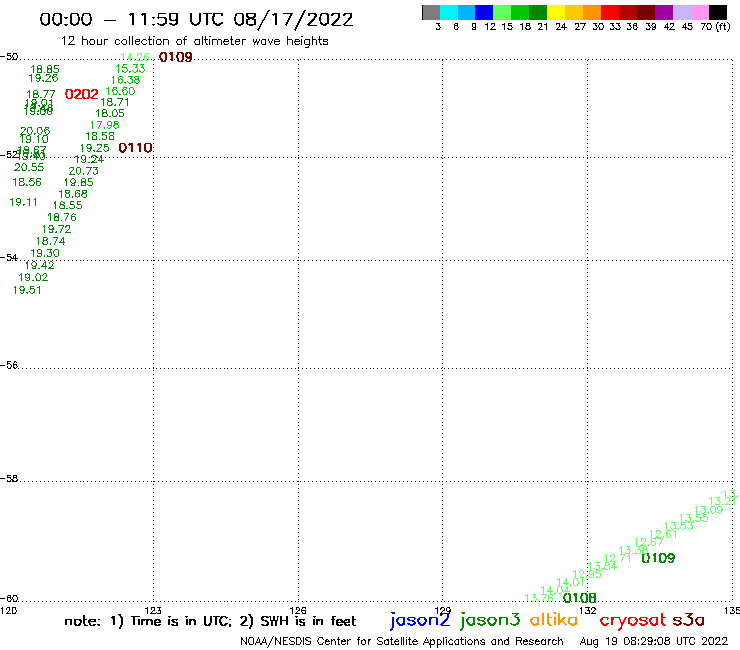Click the green '0108' time marker
The image size is (740, 650).
tap(580, 598)
